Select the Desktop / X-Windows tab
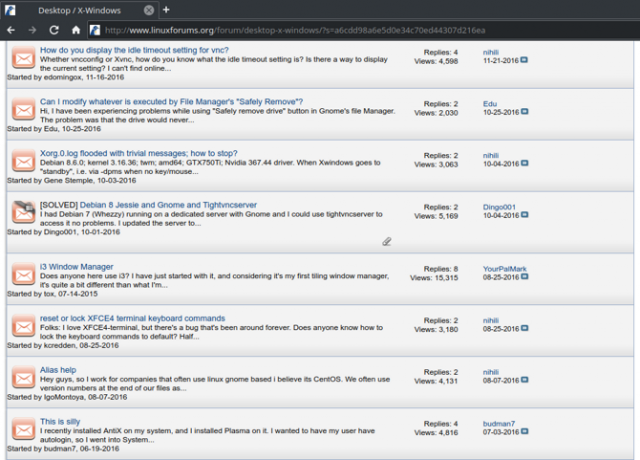 [80, 10]
